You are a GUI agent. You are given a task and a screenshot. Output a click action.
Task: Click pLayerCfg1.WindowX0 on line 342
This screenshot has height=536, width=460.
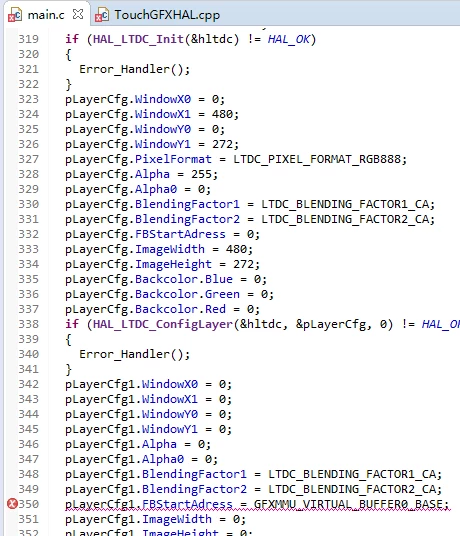coord(132,384)
